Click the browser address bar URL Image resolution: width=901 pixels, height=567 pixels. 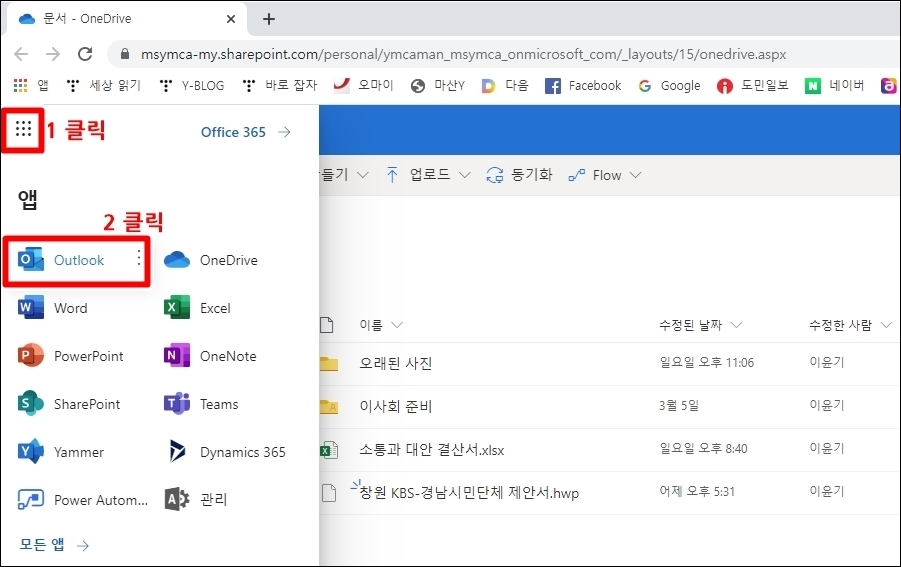pyautogui.click(x=463, y=55)
